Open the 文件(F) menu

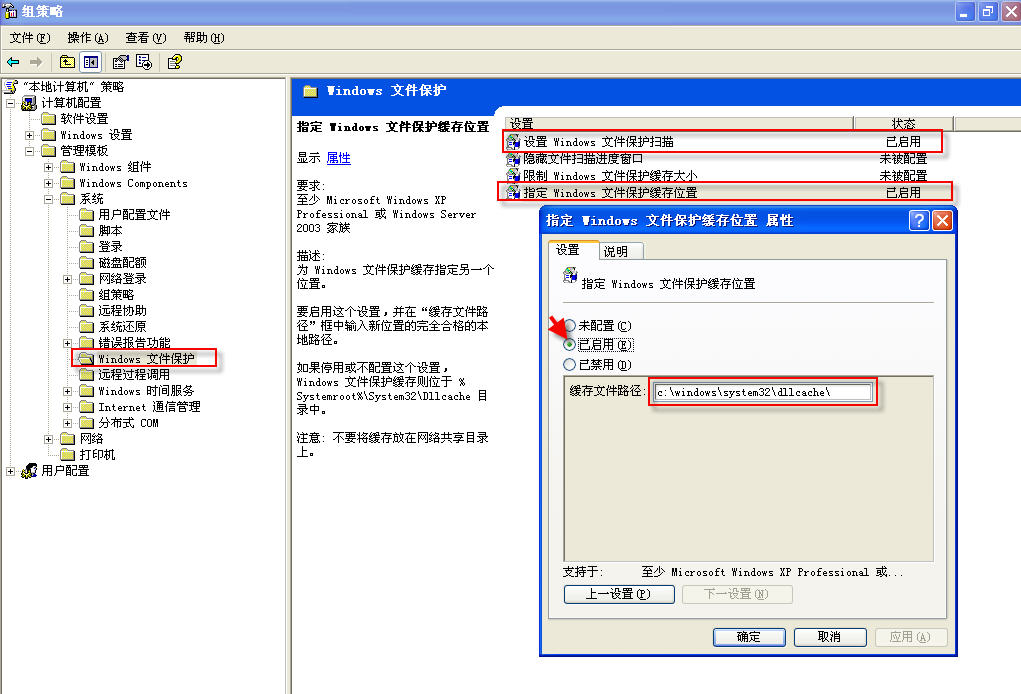[30, 38]
